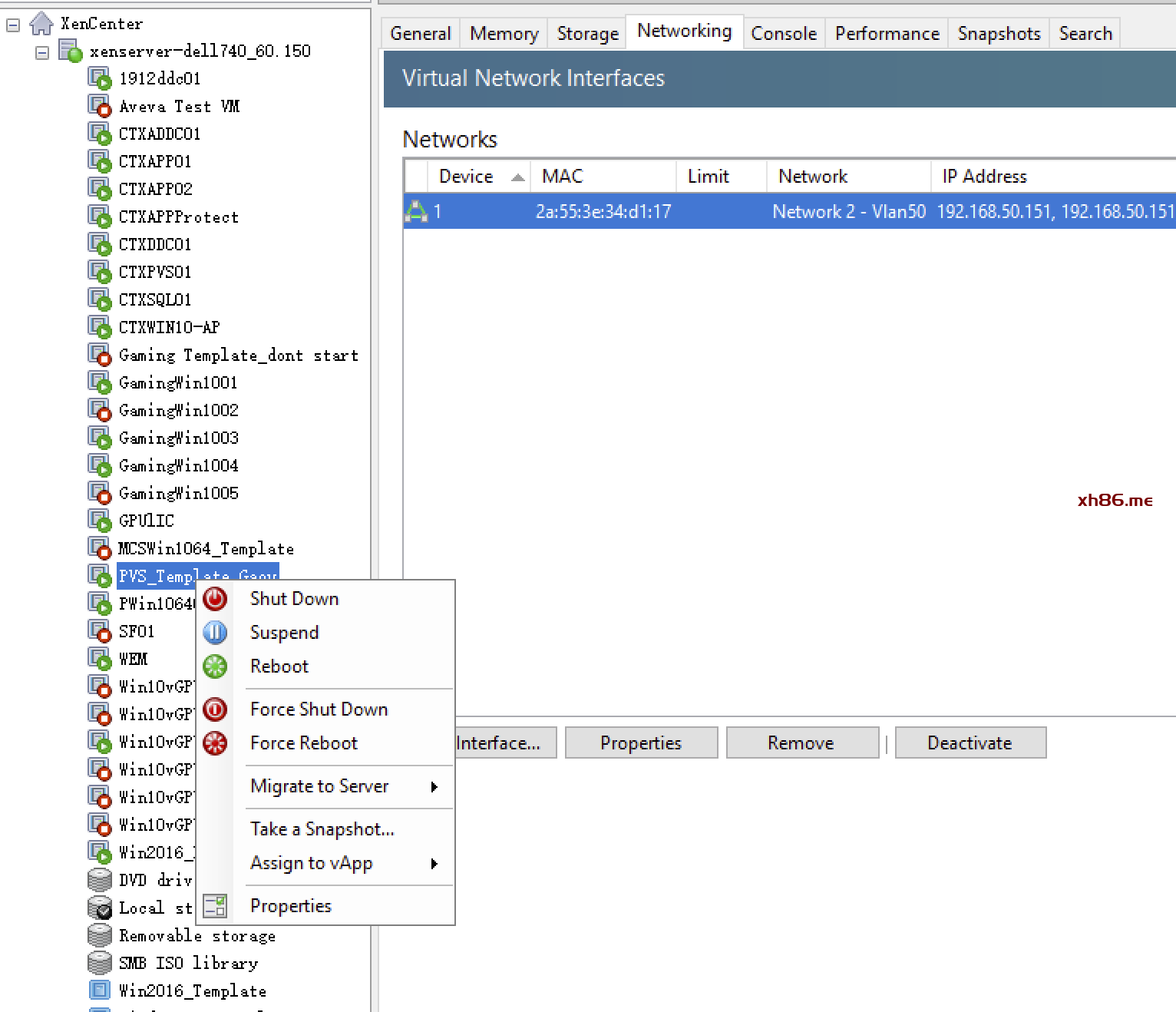Click the WEM VM icon

click(100, 659)
